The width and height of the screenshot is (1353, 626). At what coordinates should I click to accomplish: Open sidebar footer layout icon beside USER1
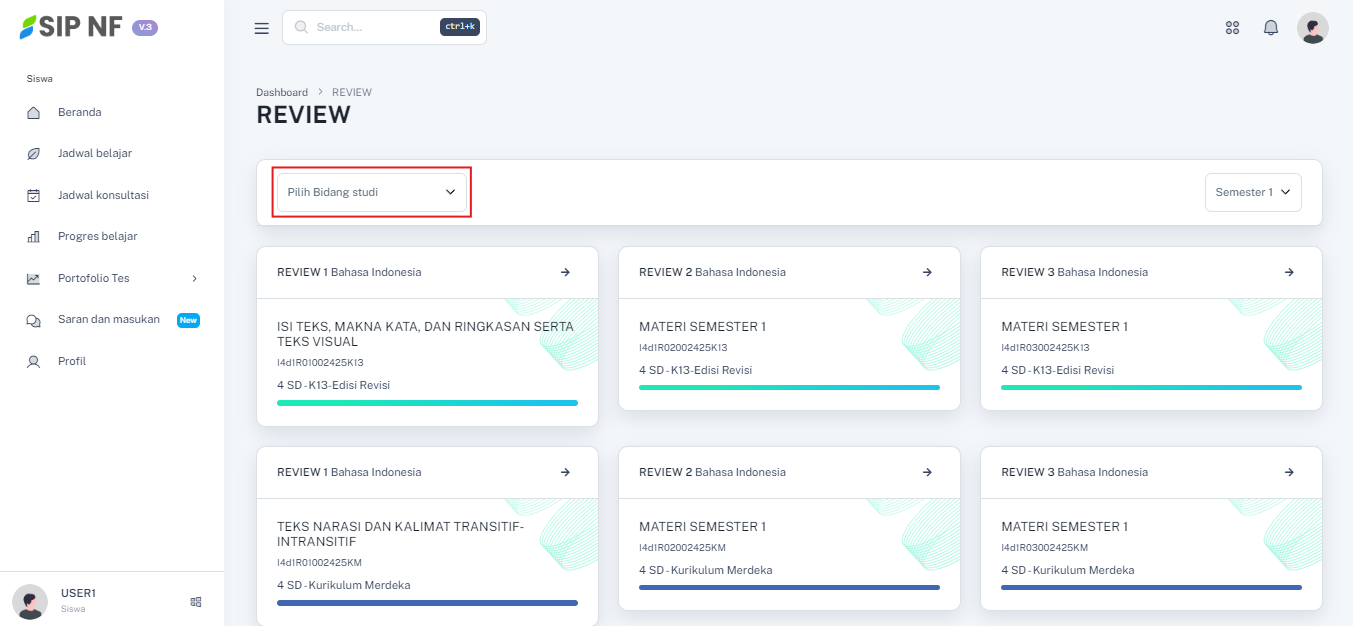pyautogui.click(x=196, y=602)
